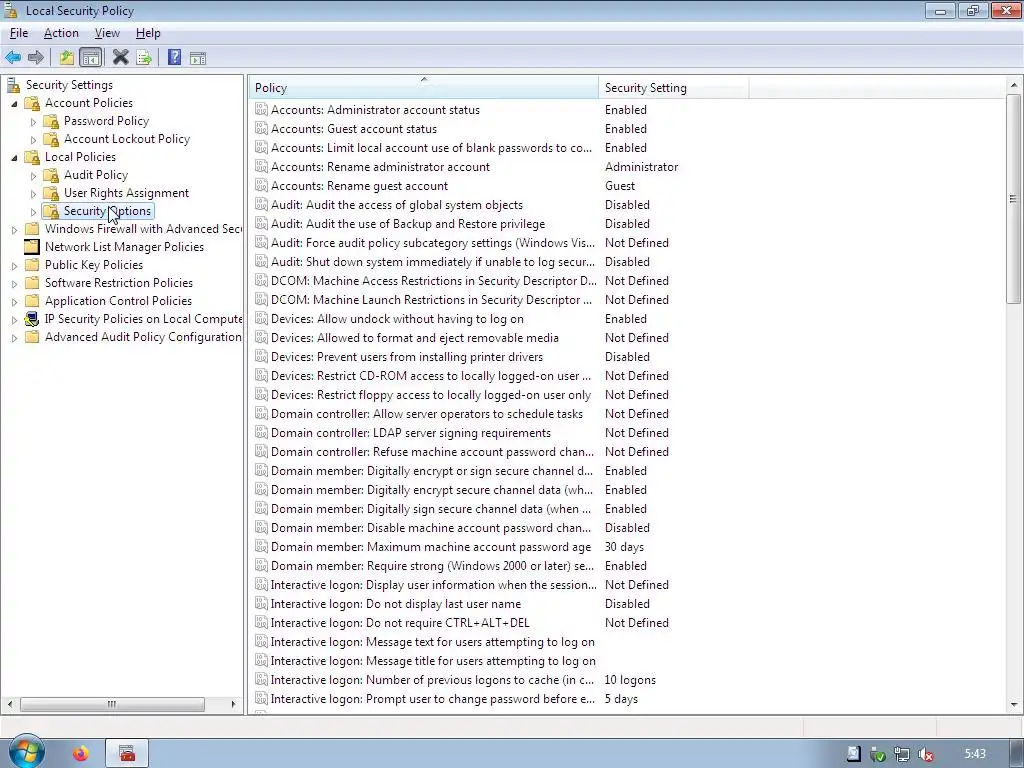The width and height of the screenshot is (1024, 768).
Task: Select Advanced Audit Policy Configuration node
Action: pos(143,337)
